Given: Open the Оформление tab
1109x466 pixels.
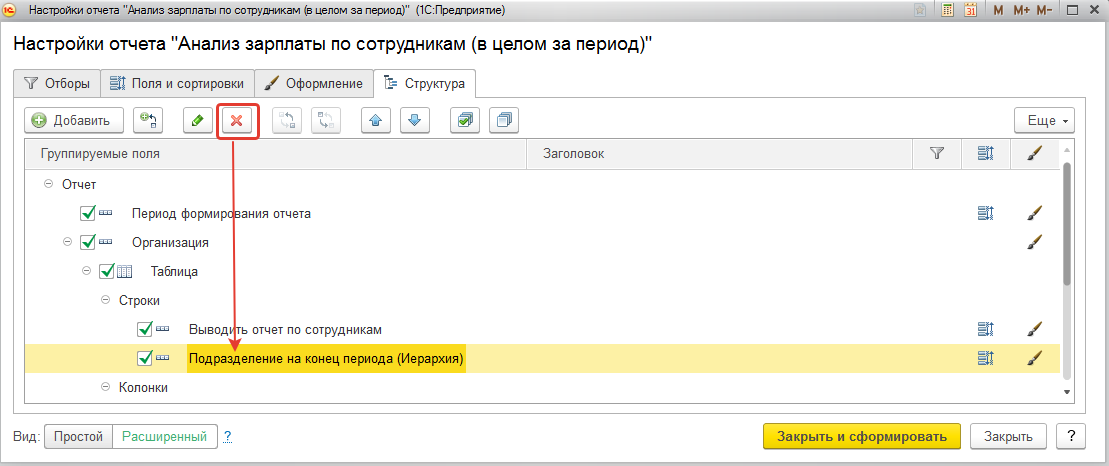Looking at the screenshot, I should coord(314,83).
